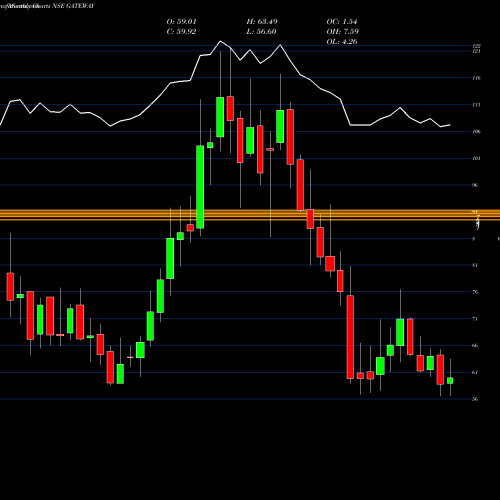Click the 'NSE GATEWAY' chart title
Image resolution: width=500 pixels, height=500 pixels.
point(73,6)
